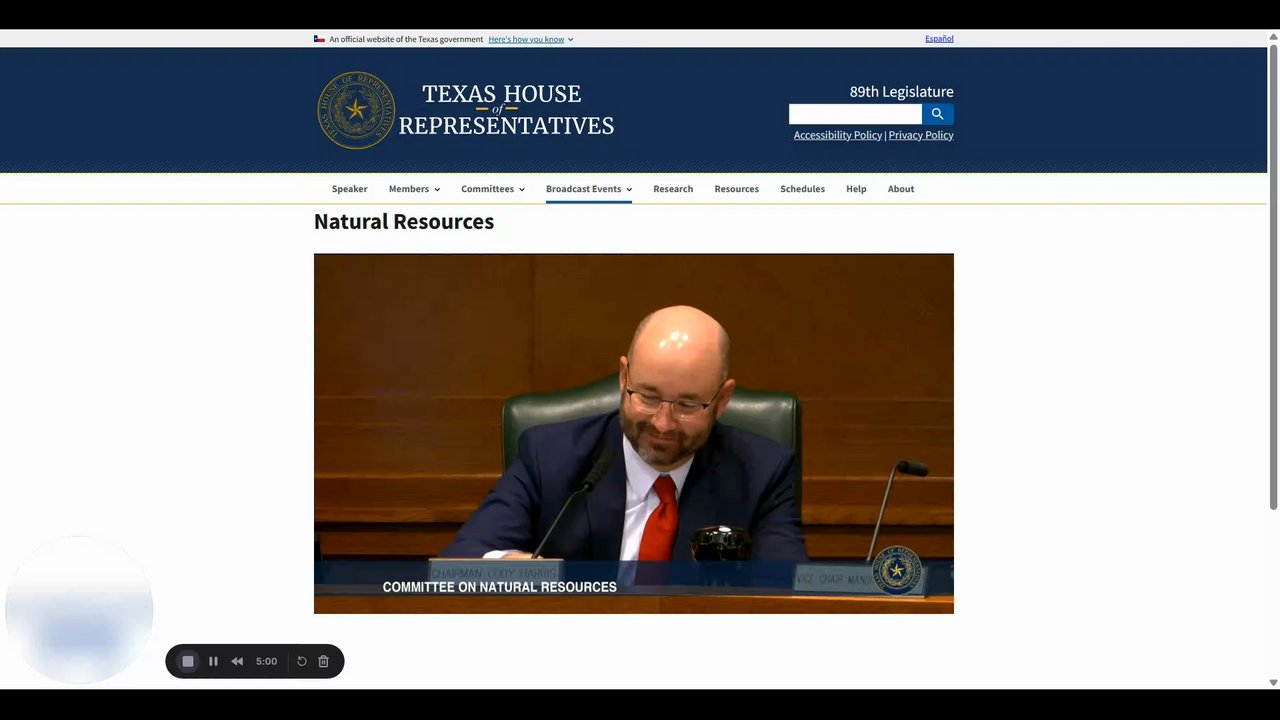This screenshot has width=1280, height=720.
Task: Expand "Here's how you know" disclosure
Action: point(531,39)
